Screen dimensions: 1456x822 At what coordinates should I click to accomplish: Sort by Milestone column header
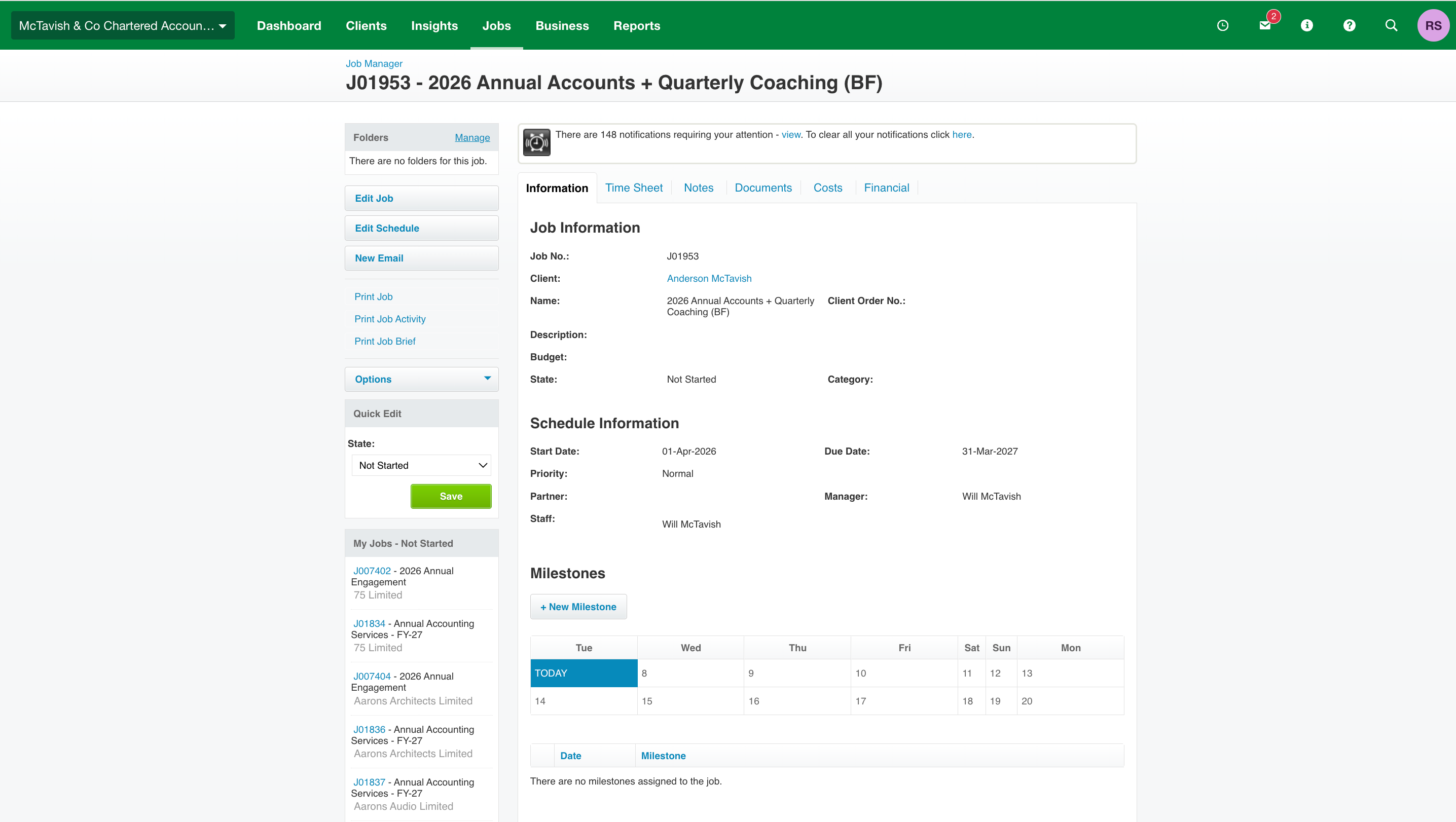coord(663,756)
